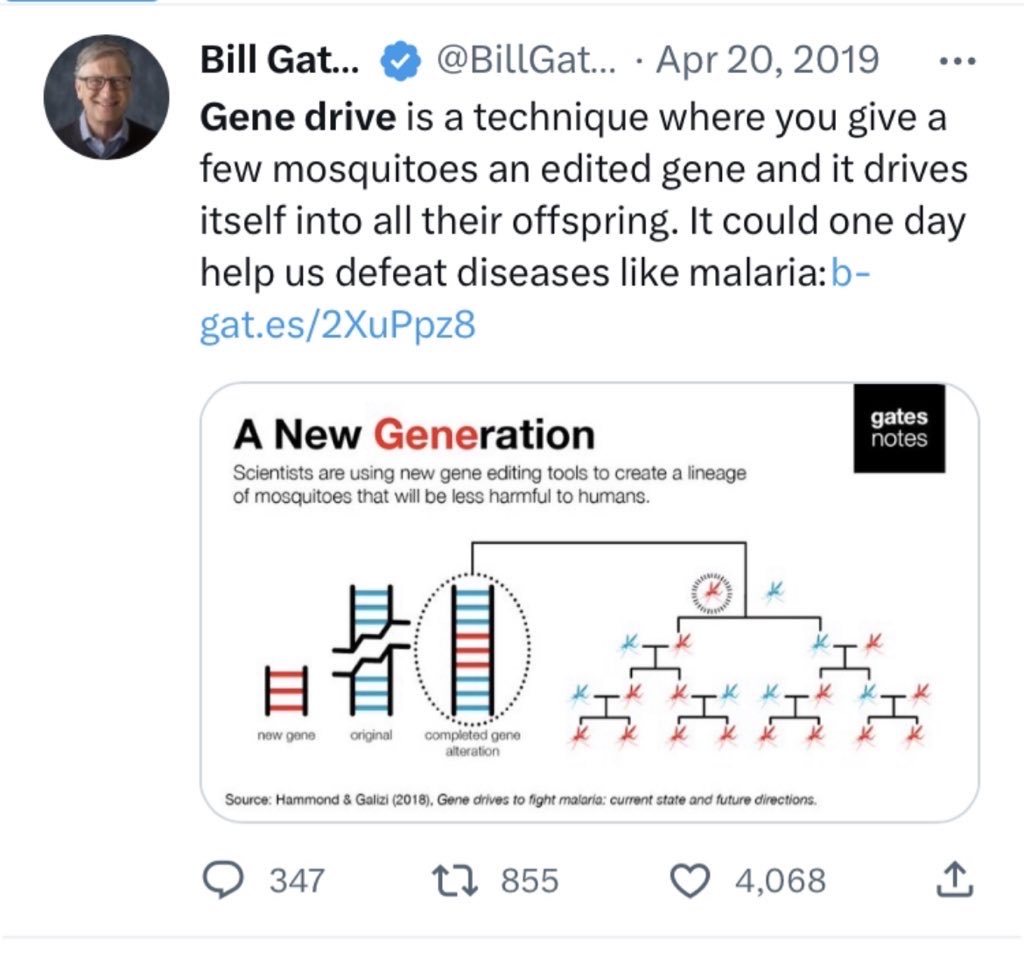Open the three-dot more options menu
The image size is (1024, 968).
point(958,61)
